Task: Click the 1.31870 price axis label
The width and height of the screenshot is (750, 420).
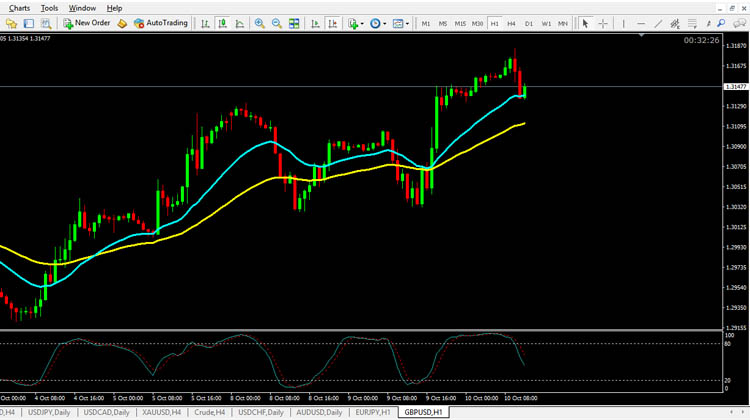Action: click(736, 46)
